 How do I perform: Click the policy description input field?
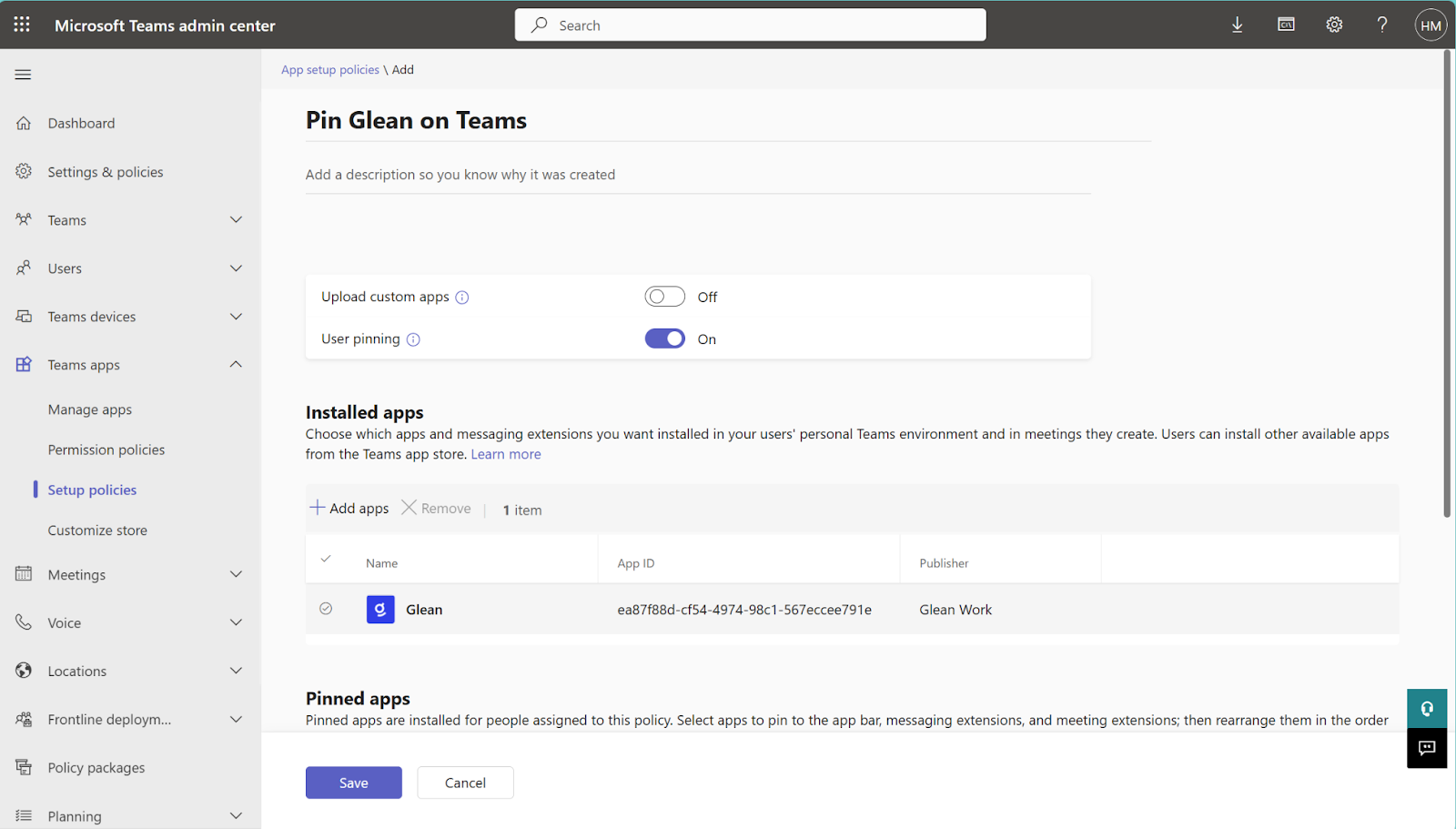[697, 175]
